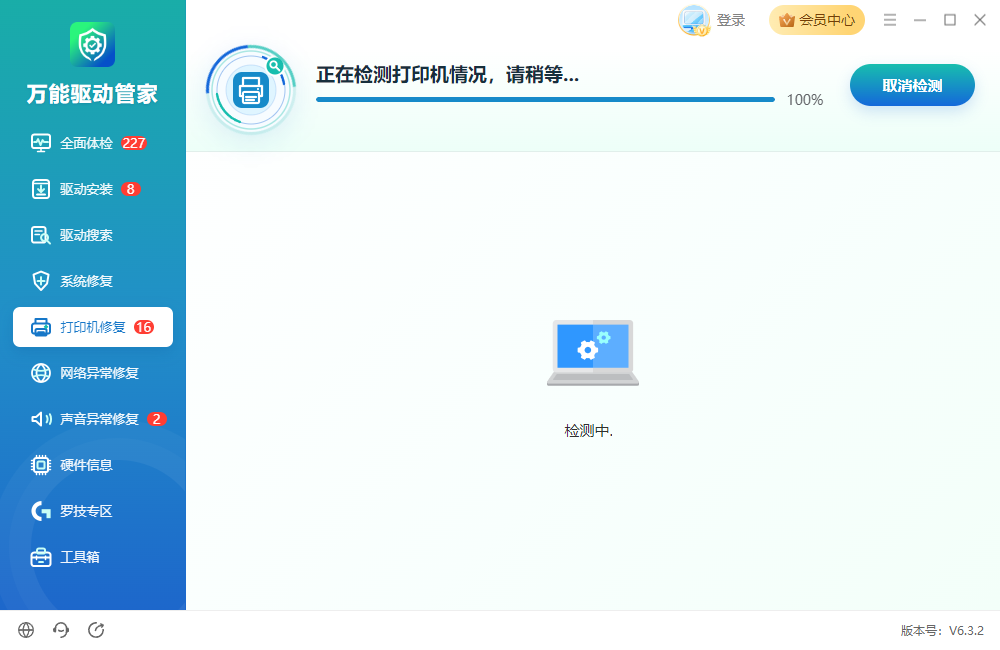Image resolution: width=1000 pixels, height=650 pixels.
Task: Click the user avatar icon beside 登录
Action: [x=694, y=20]
